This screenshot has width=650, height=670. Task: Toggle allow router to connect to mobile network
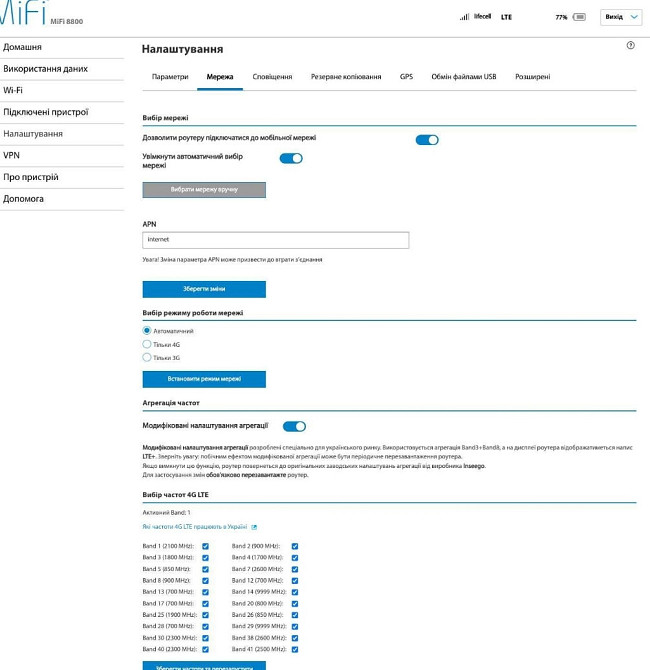(x=427, y=140)
